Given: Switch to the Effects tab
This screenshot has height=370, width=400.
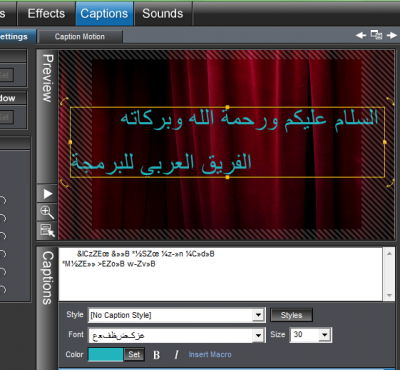Looking at the screenshot, I should tap(46, 14).
